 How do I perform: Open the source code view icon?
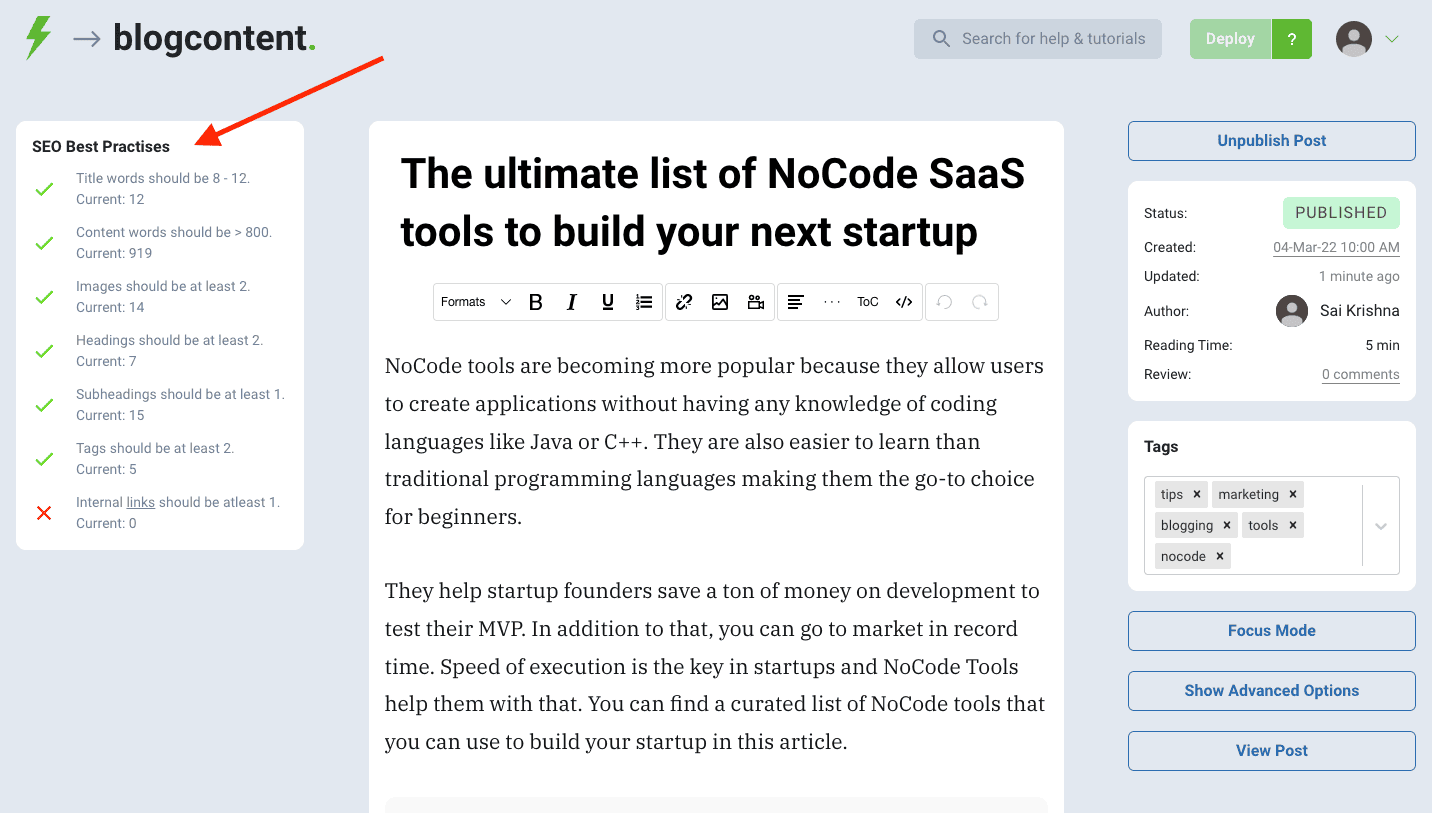(x=904, y=302)
